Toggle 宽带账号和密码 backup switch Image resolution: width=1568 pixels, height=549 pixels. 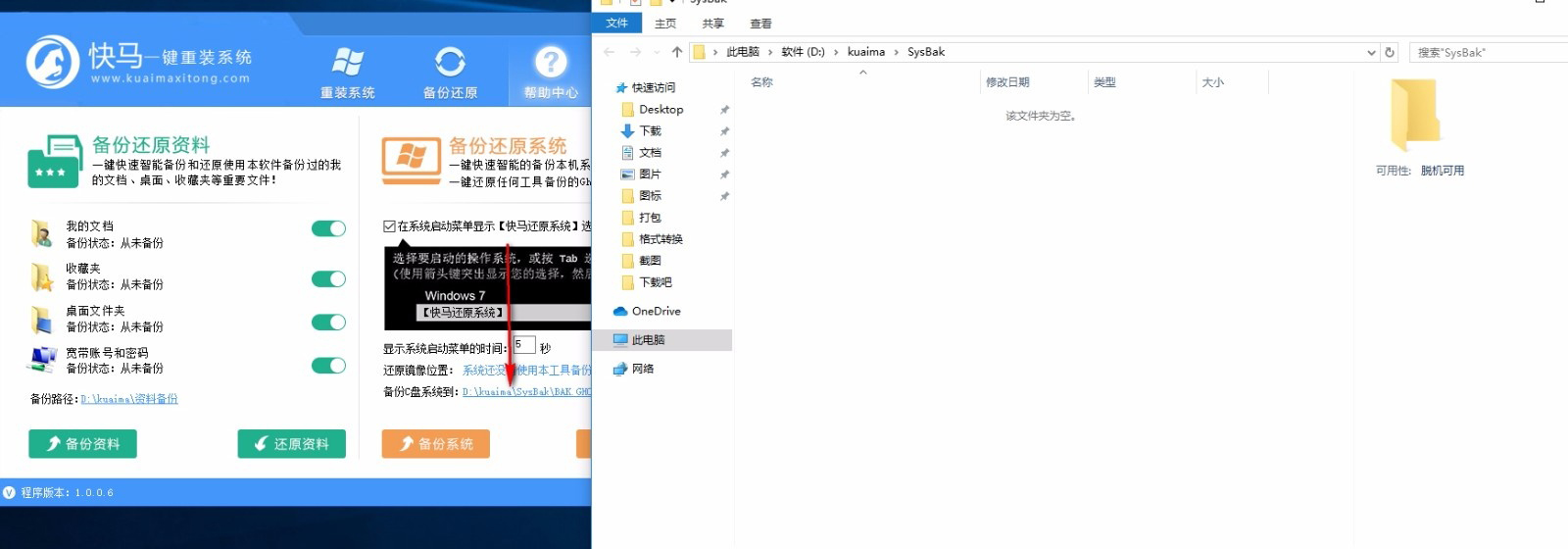click(328, 366)
